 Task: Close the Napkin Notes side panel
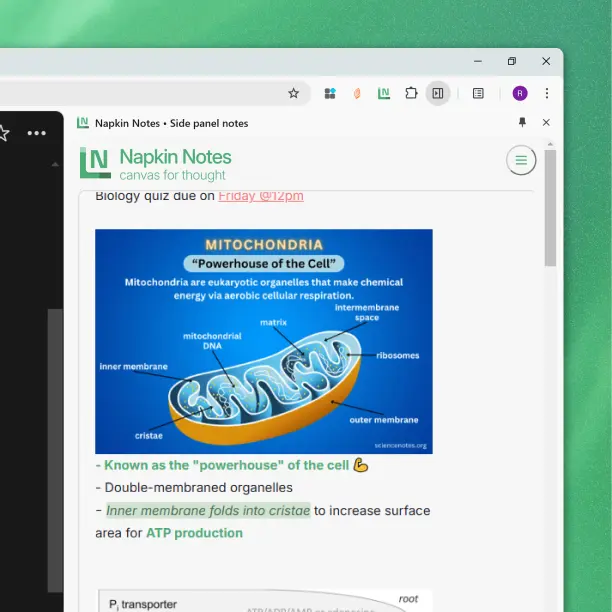click(x=546, y=122)
